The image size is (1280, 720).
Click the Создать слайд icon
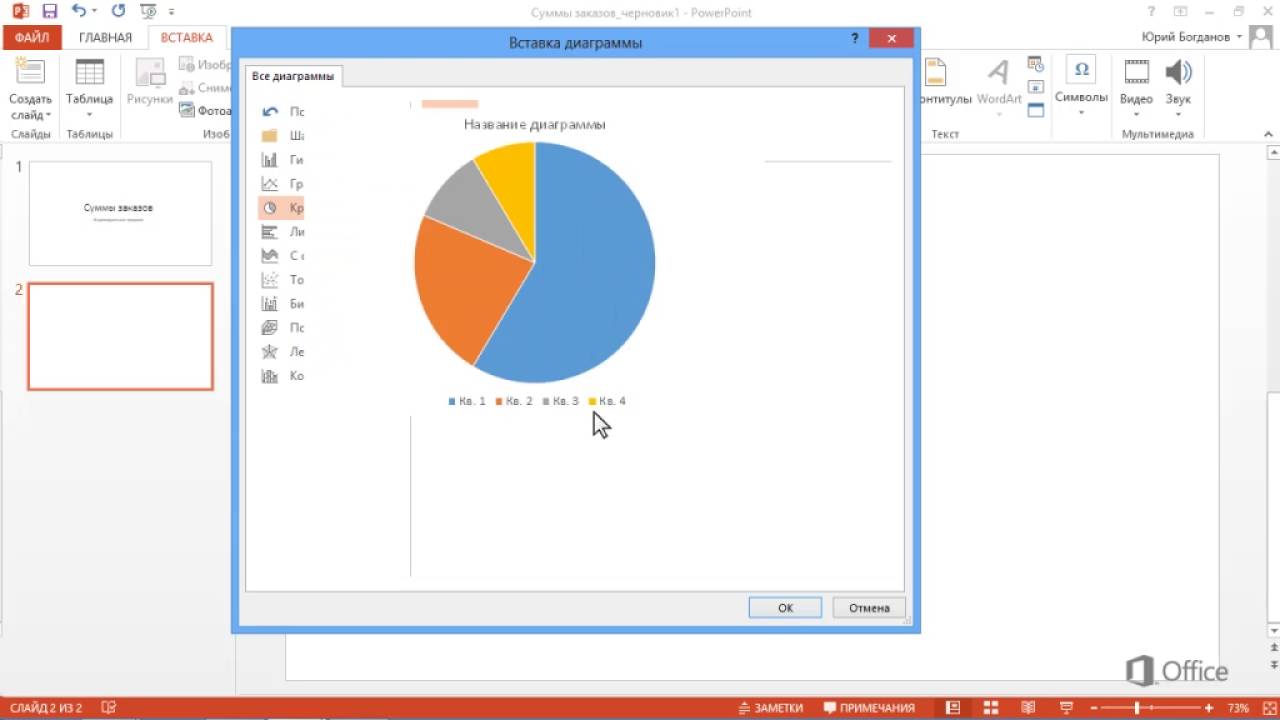(x=31, y=72)
